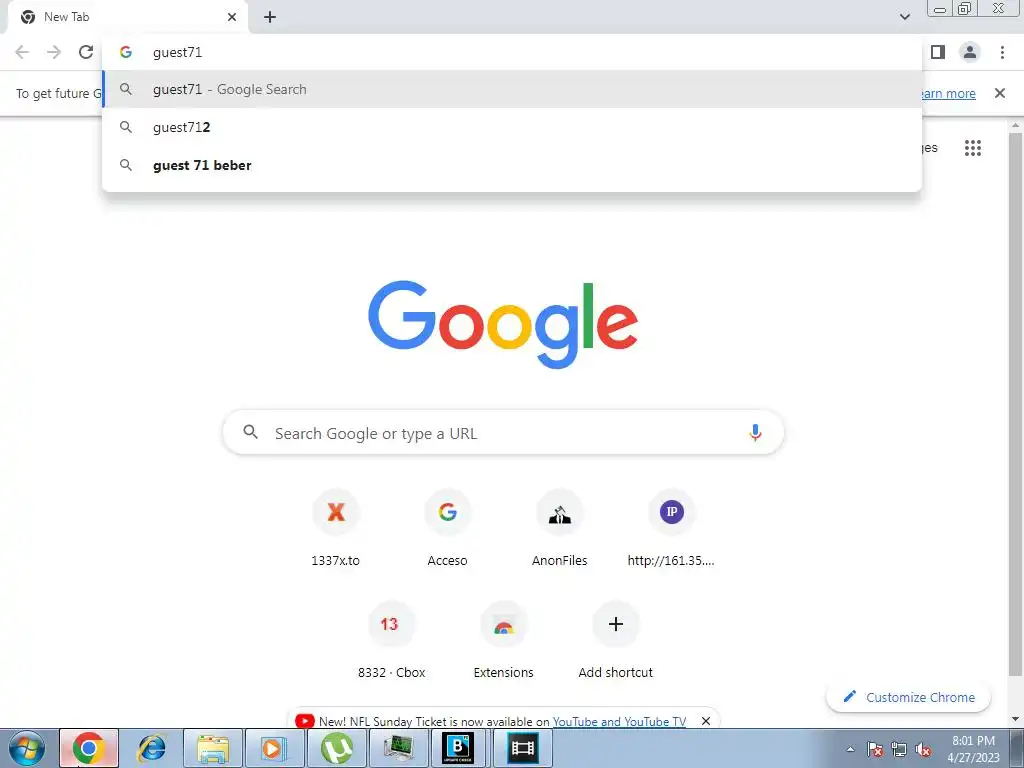Image resolution: width=1024 pixels, height=768 pixels.
Task: Click the Add shortcut tile
Action: point(615,641)
